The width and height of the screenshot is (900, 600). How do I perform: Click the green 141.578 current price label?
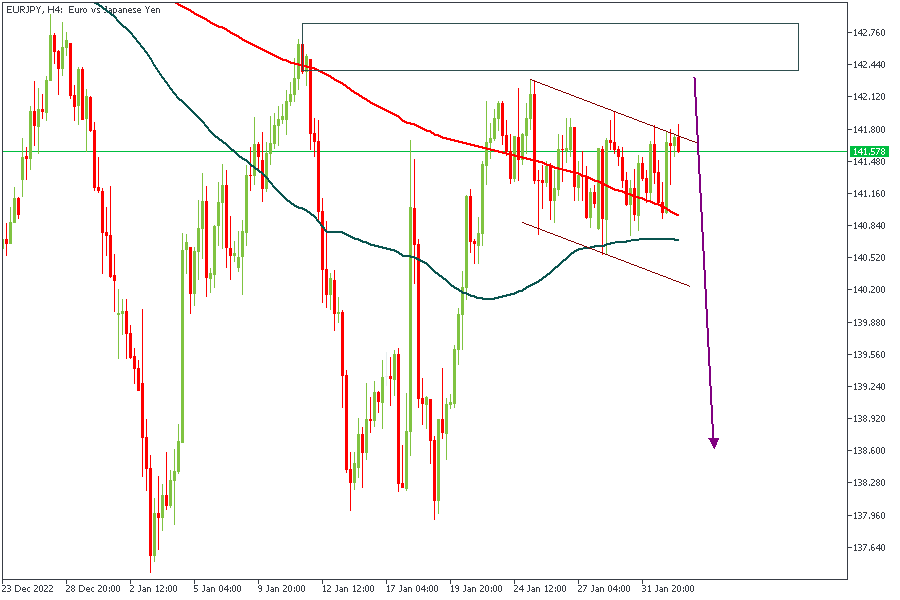point(867,152)
